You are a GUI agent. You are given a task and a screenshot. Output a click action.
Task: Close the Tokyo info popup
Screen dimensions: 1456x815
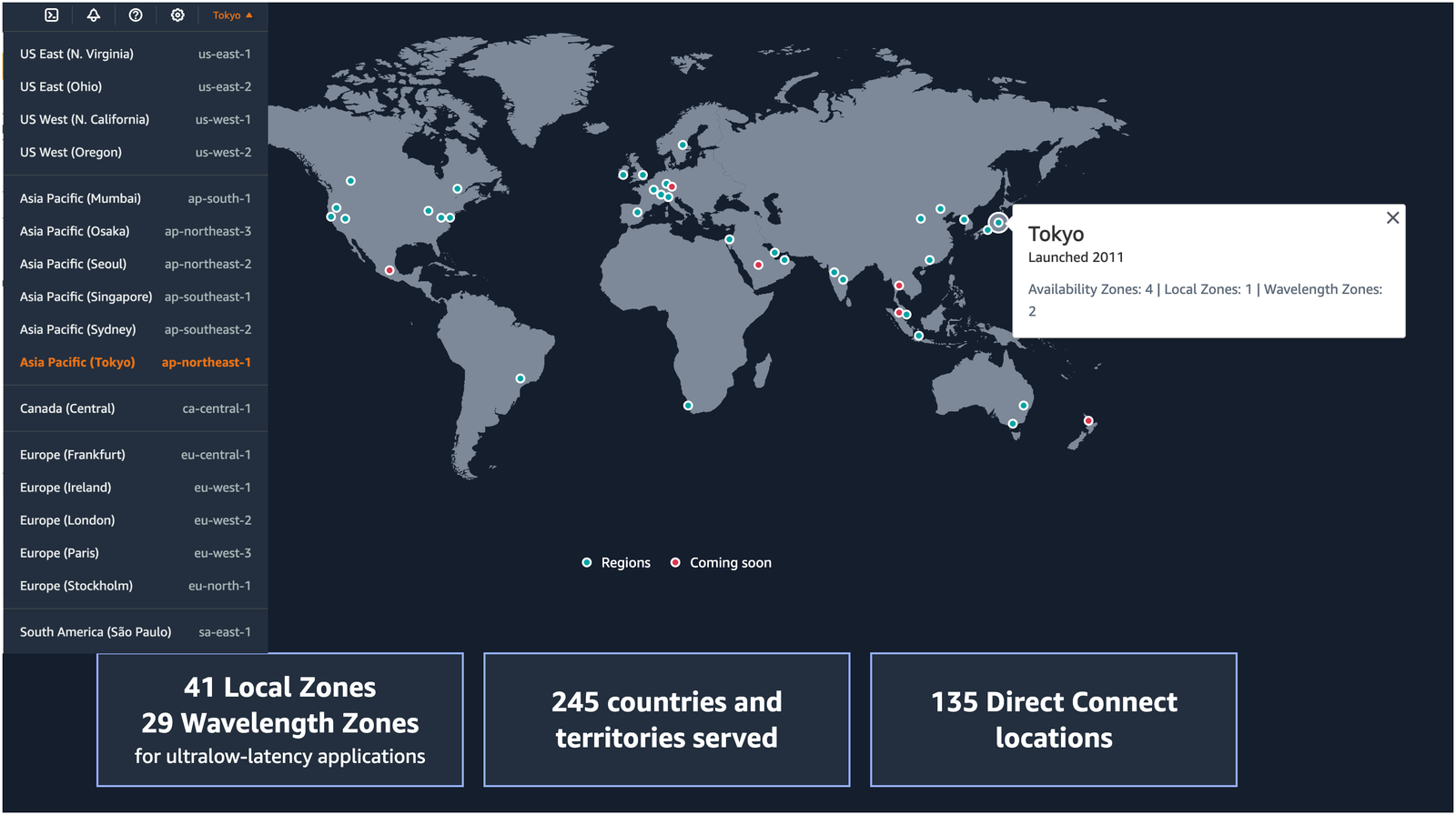[1392, 218]
